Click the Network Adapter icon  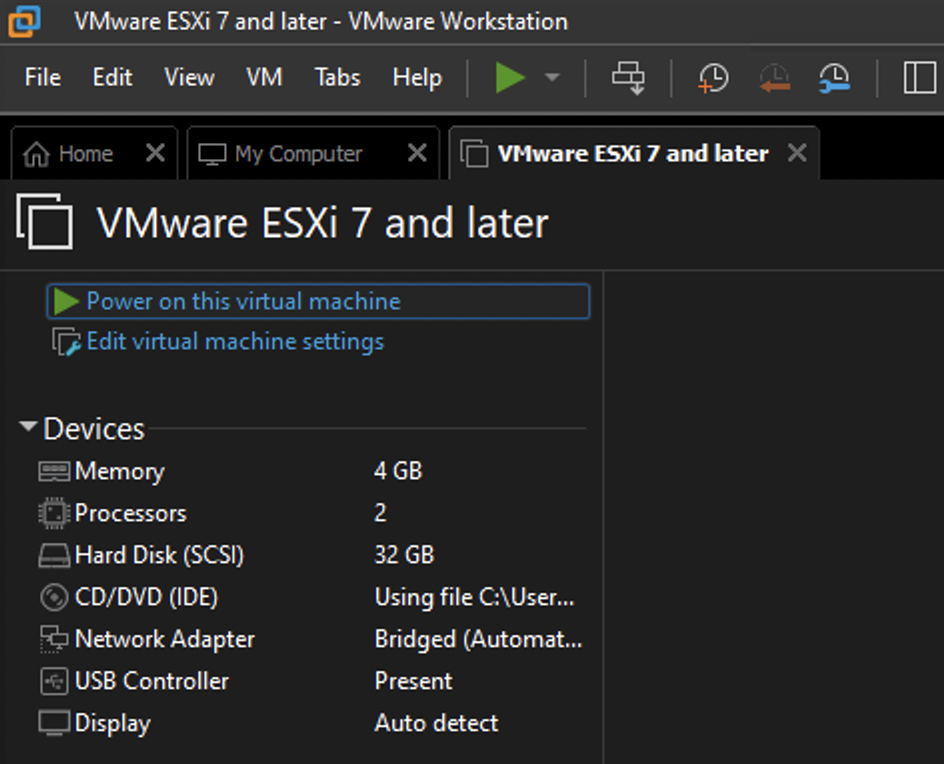click(x=54, y=639)
